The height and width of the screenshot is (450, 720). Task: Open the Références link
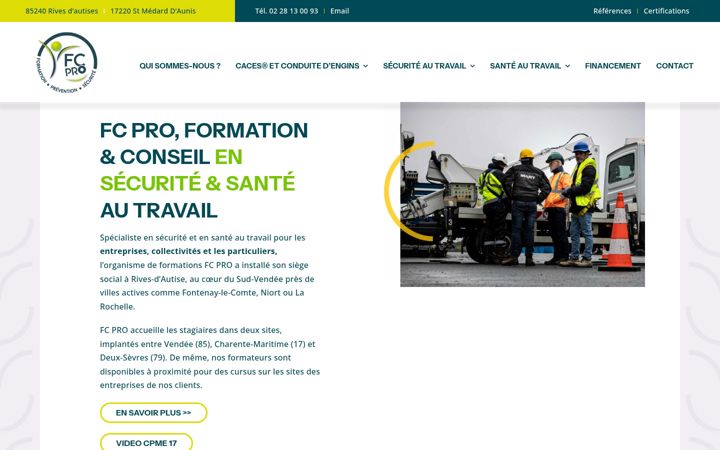tap(612, 11)
